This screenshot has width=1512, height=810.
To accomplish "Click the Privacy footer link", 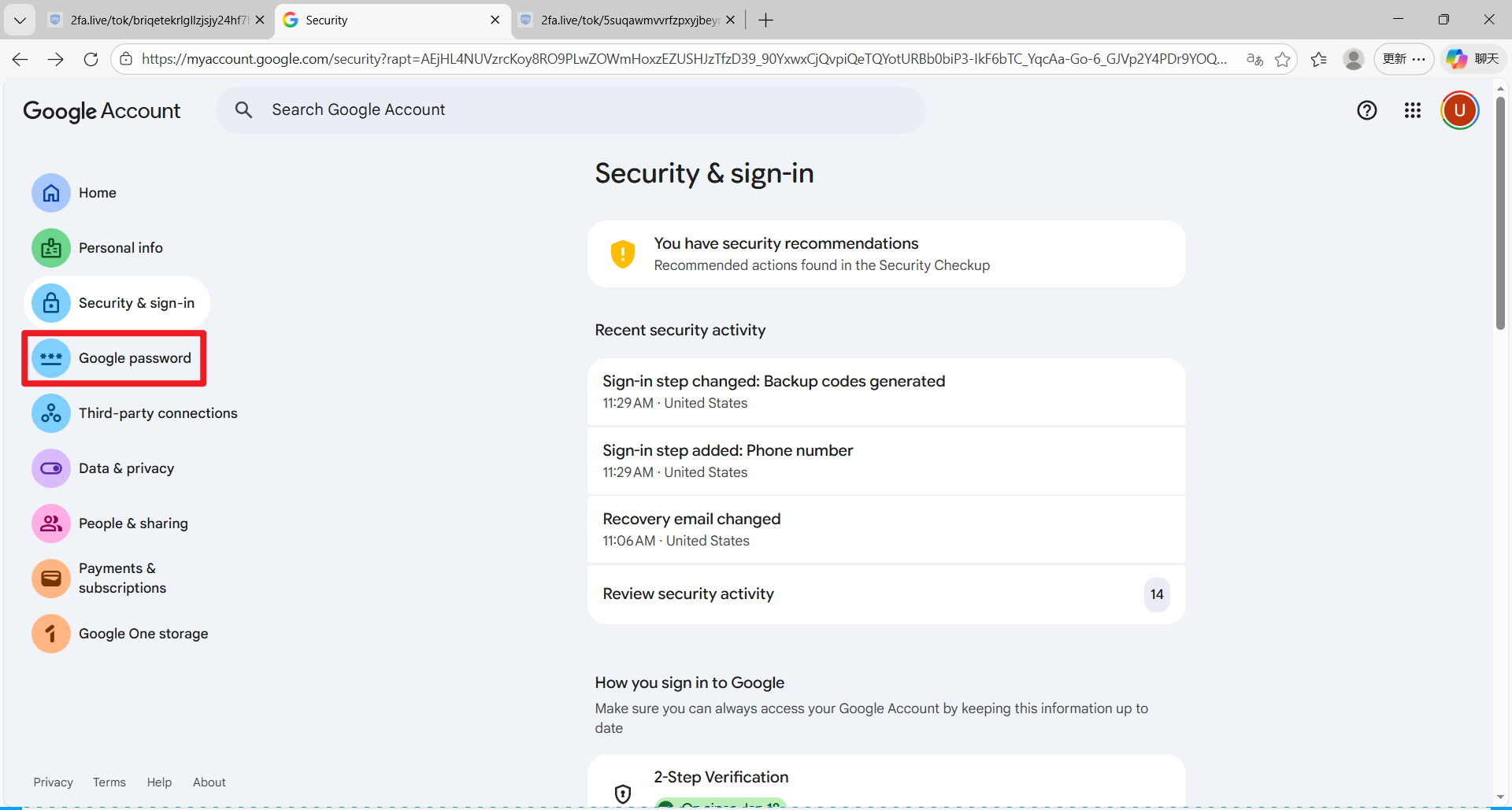I will (53, 782).
